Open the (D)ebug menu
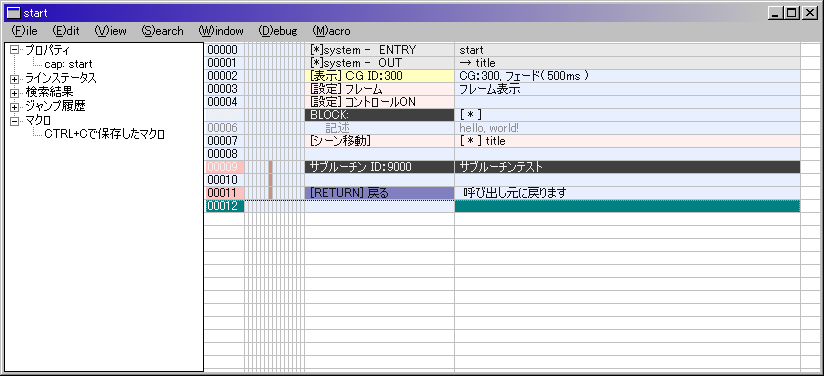The width and height of the screenshot is (824, 376). [278, 31]
